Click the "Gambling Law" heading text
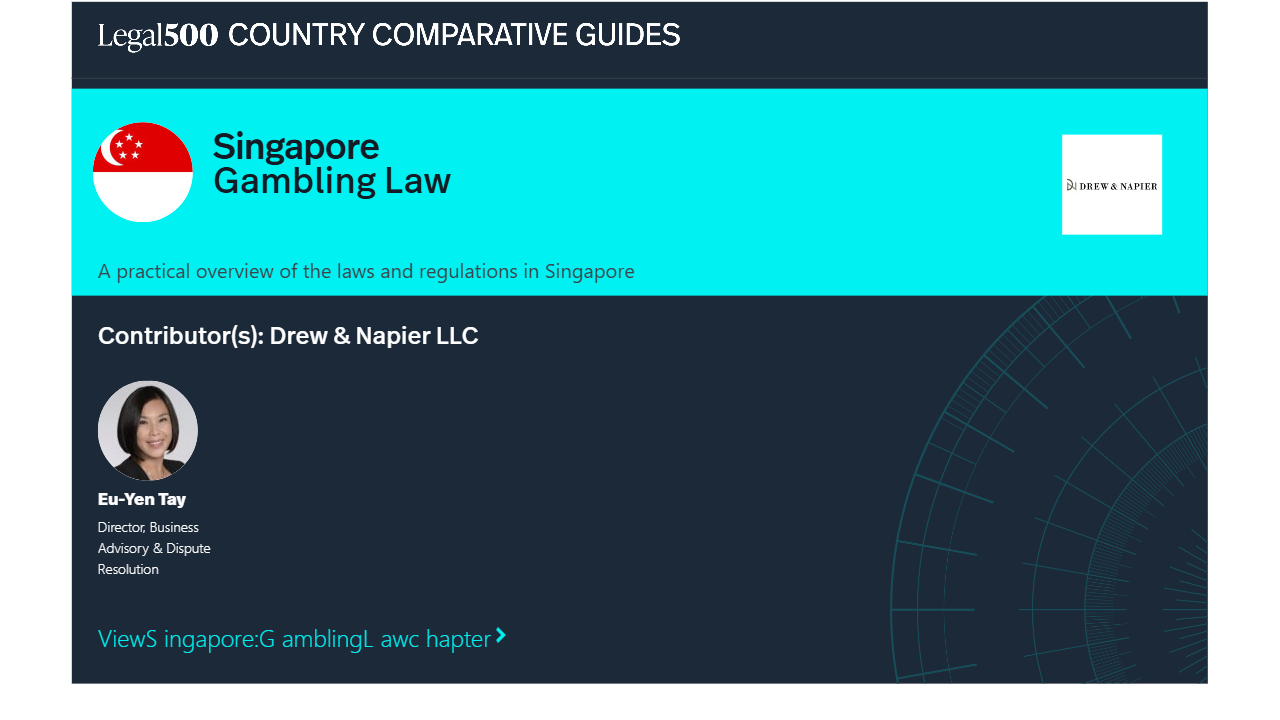 [332, 181]
